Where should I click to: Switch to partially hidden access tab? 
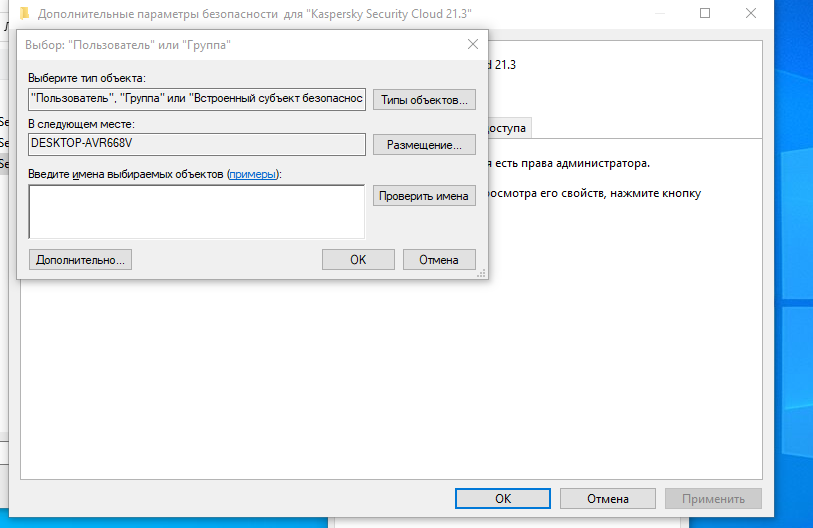click(x=509, y=128)
